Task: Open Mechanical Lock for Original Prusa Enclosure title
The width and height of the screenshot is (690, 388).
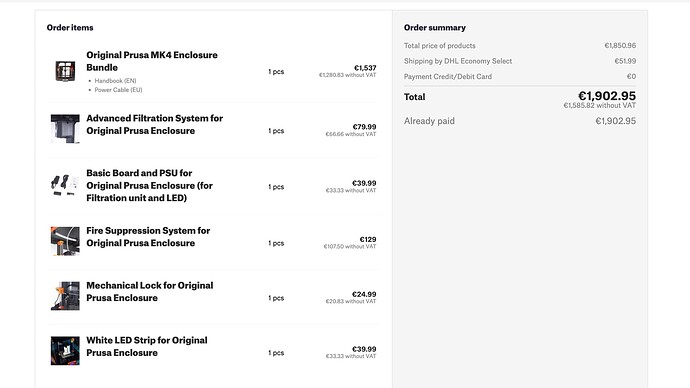Action: point(150,292)
